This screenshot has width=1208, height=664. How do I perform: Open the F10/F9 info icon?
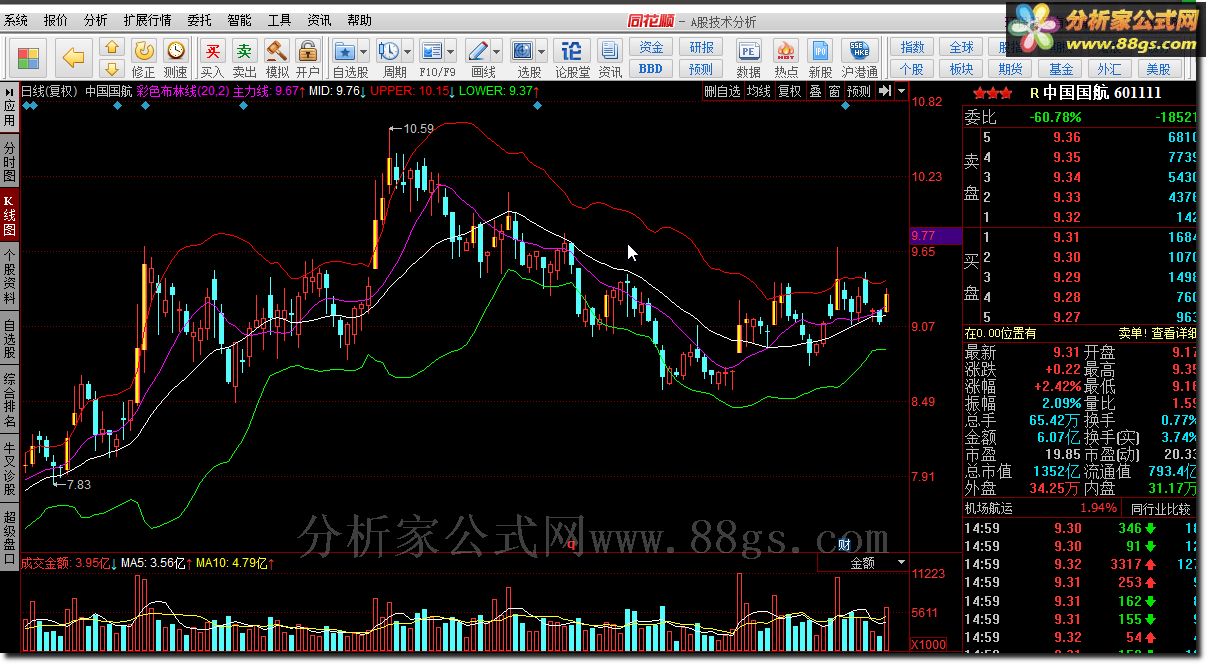pyautogui.click(x=431, y=50)
